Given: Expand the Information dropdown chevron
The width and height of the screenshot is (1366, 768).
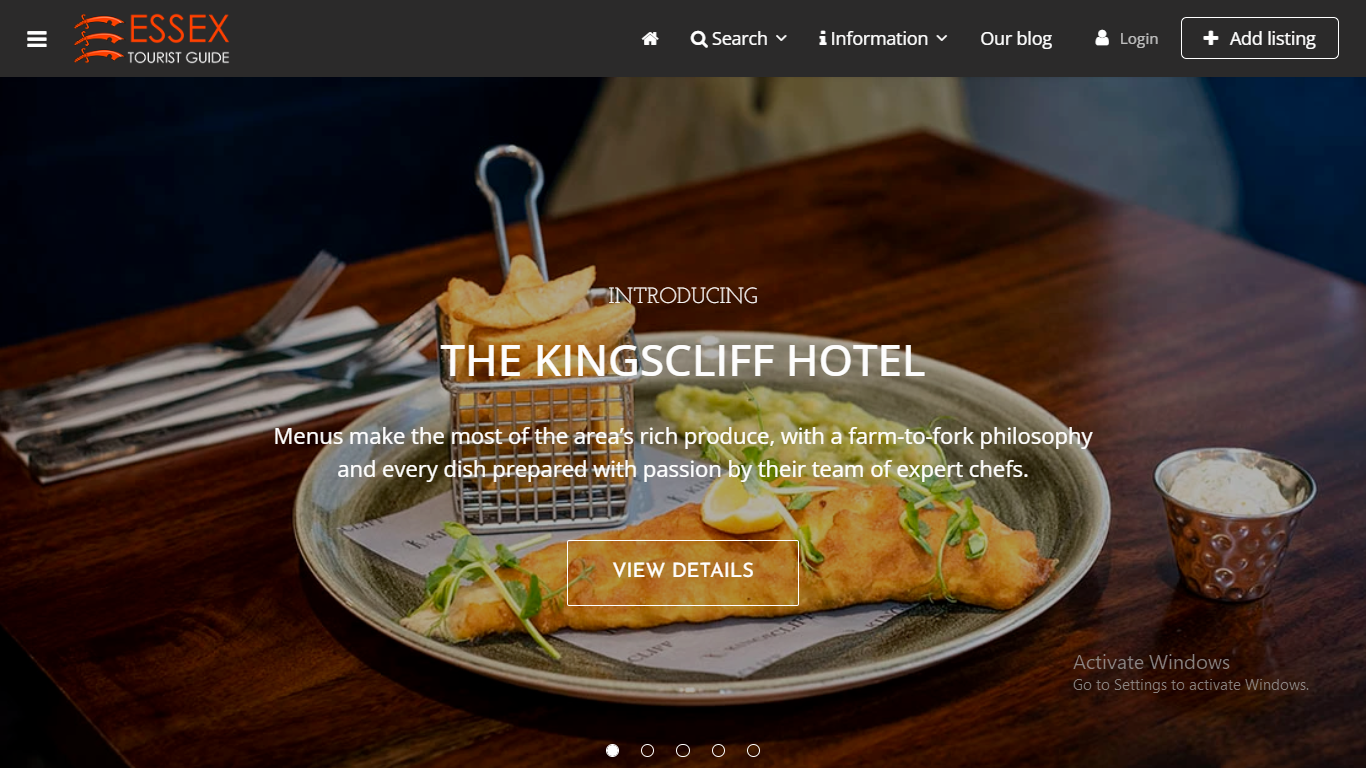Looking at the screenshot, I should click(941, 38).
